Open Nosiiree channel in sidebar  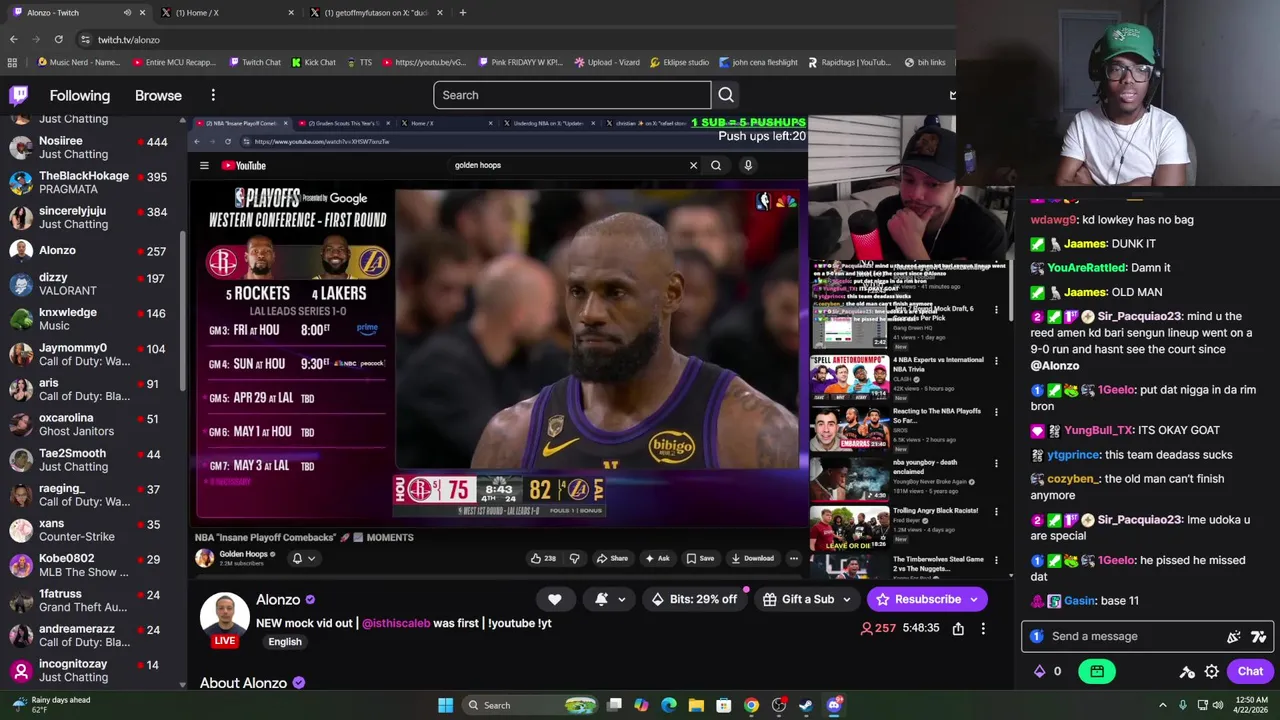point(92,147)
